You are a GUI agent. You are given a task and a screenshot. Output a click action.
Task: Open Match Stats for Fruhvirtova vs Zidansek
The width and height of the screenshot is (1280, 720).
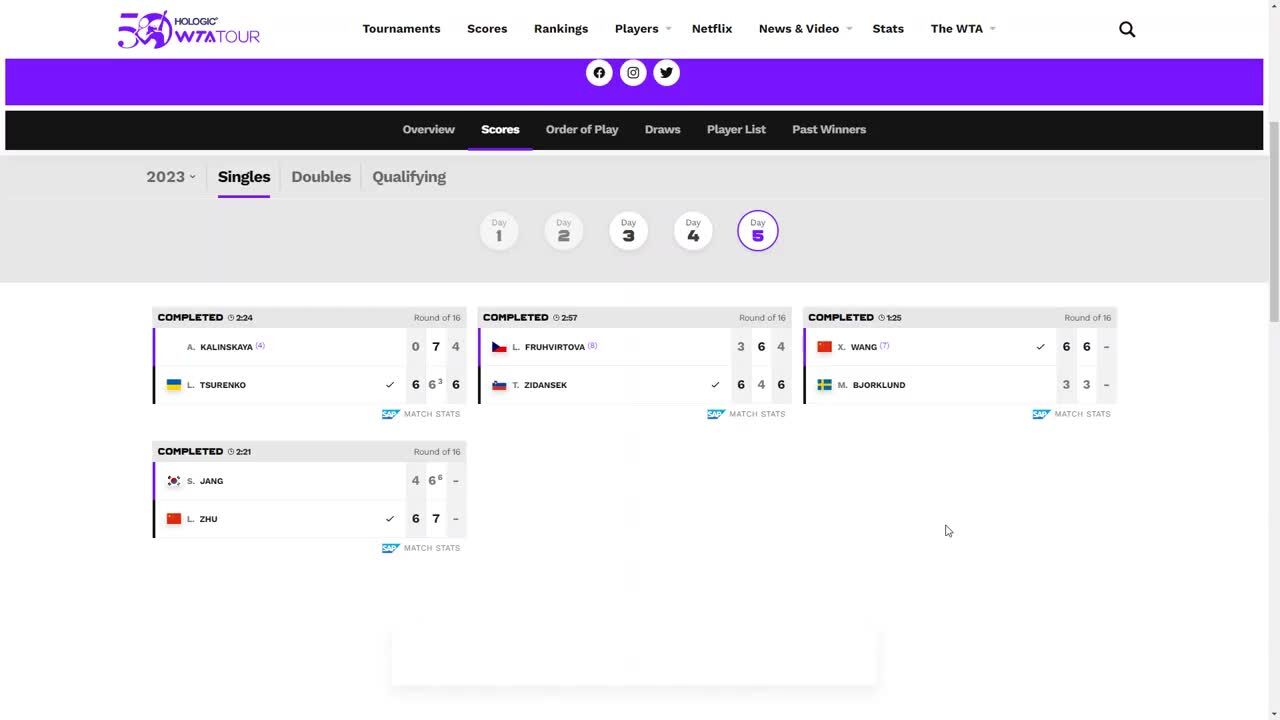pyautogui.click(x=757, y=414)
